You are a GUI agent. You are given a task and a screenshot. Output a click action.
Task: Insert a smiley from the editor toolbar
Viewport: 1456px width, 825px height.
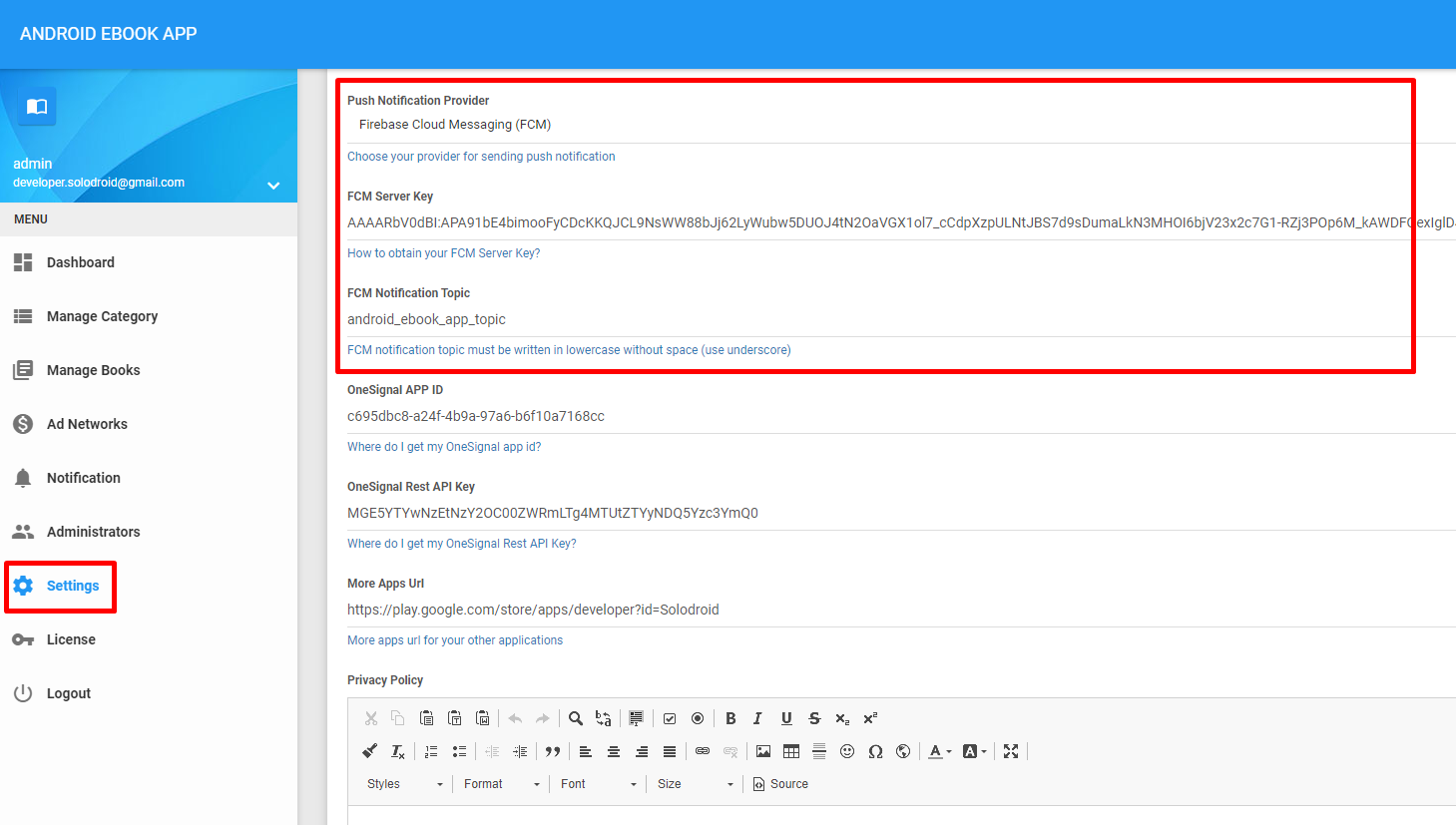[847, 751]
